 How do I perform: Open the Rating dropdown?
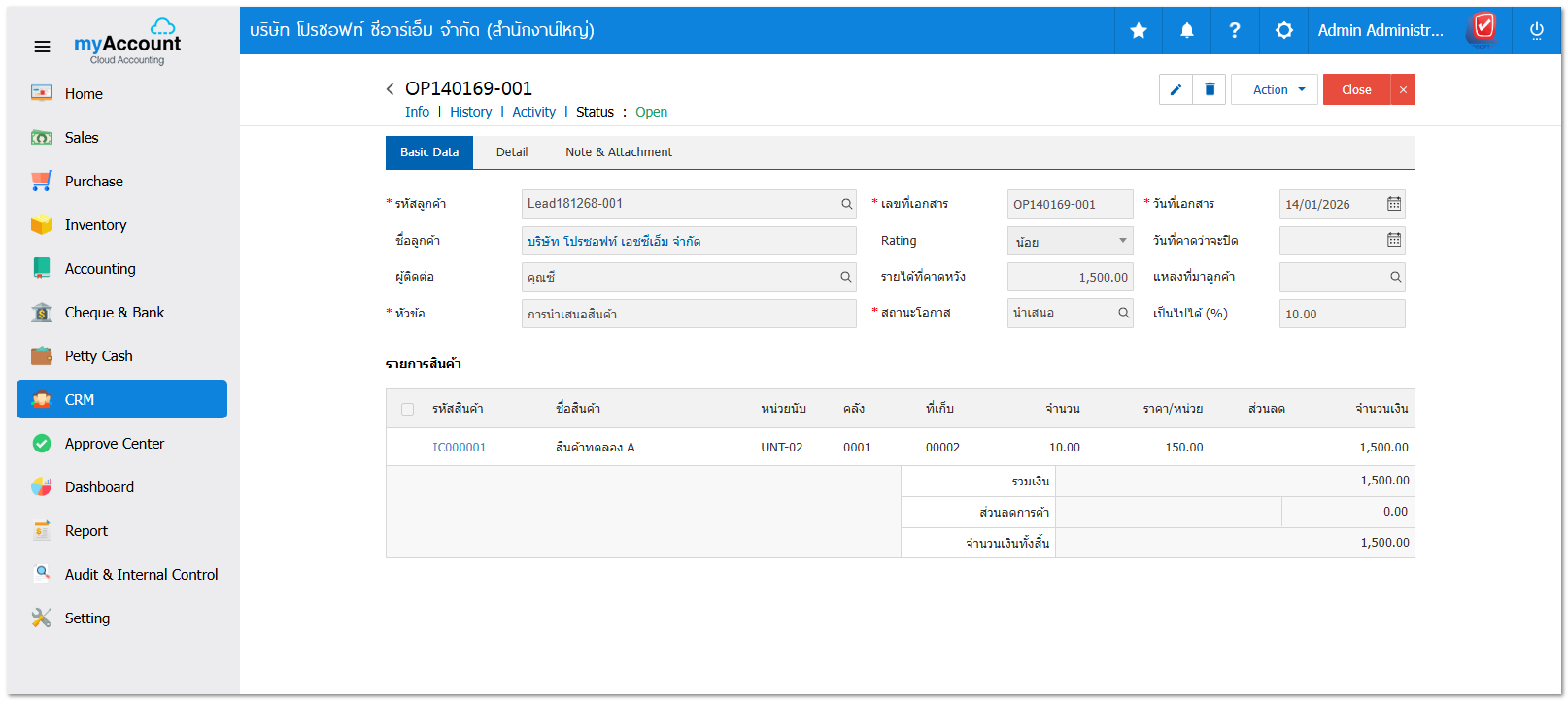pyautogui.click(x=1070, y=241)
